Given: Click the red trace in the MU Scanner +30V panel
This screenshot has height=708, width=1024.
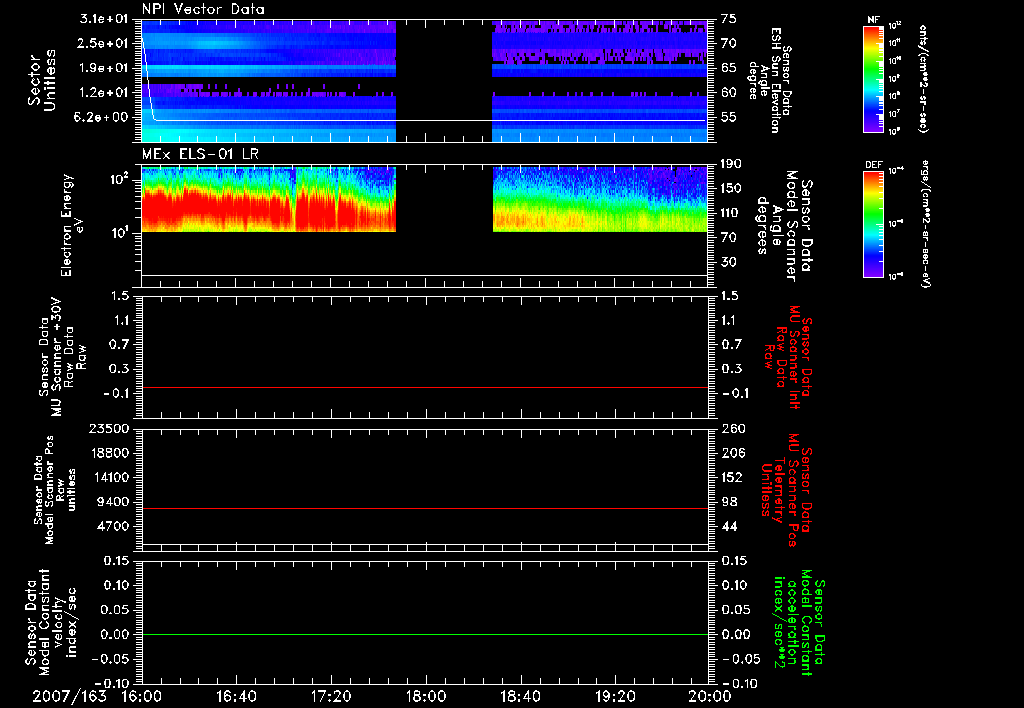Looking at the screenshot, I should [x=424, y=387].
